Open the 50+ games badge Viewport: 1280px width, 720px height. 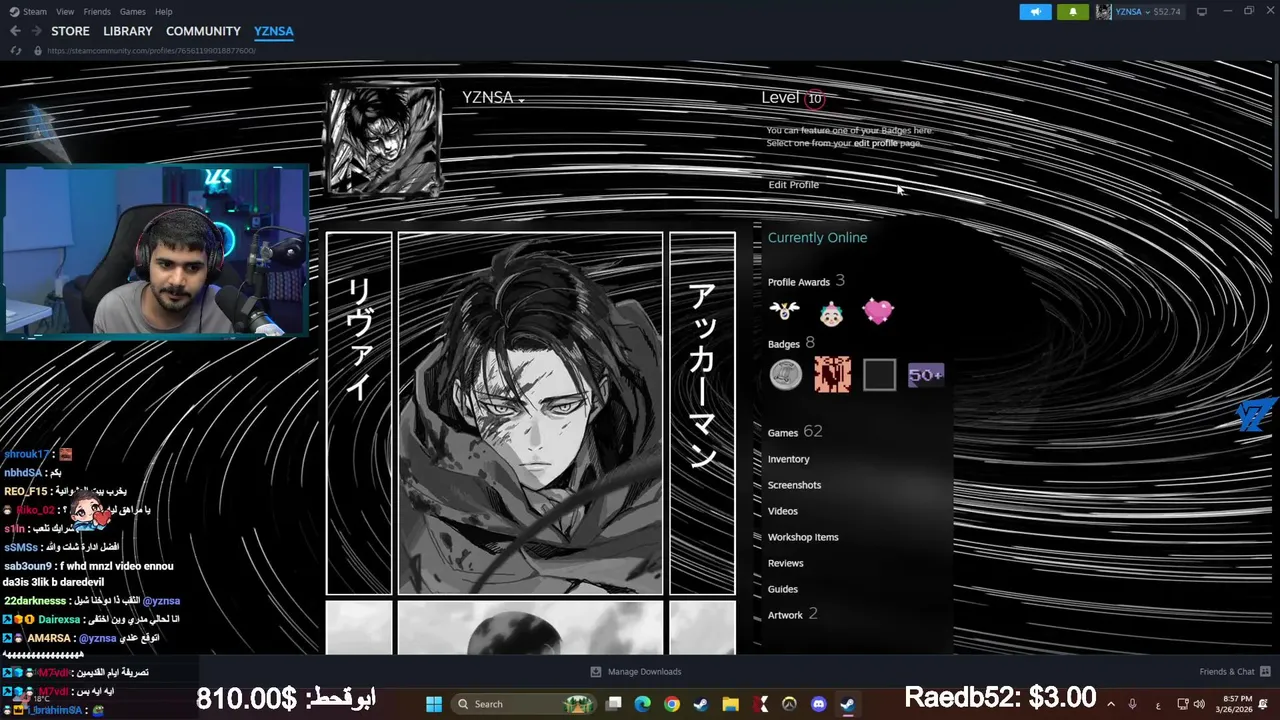[925, 375]
